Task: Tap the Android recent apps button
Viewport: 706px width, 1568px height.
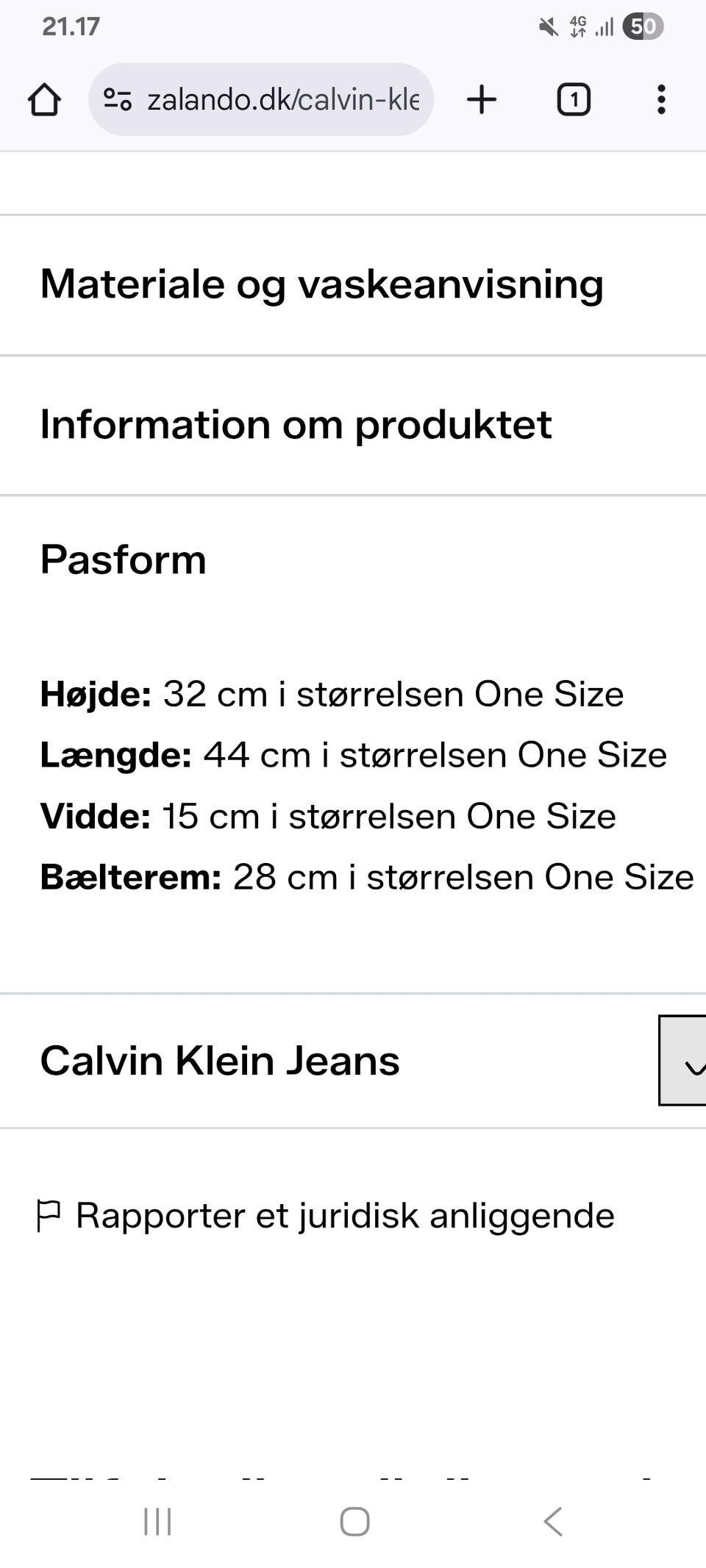Action: [x=157, y=1521]
